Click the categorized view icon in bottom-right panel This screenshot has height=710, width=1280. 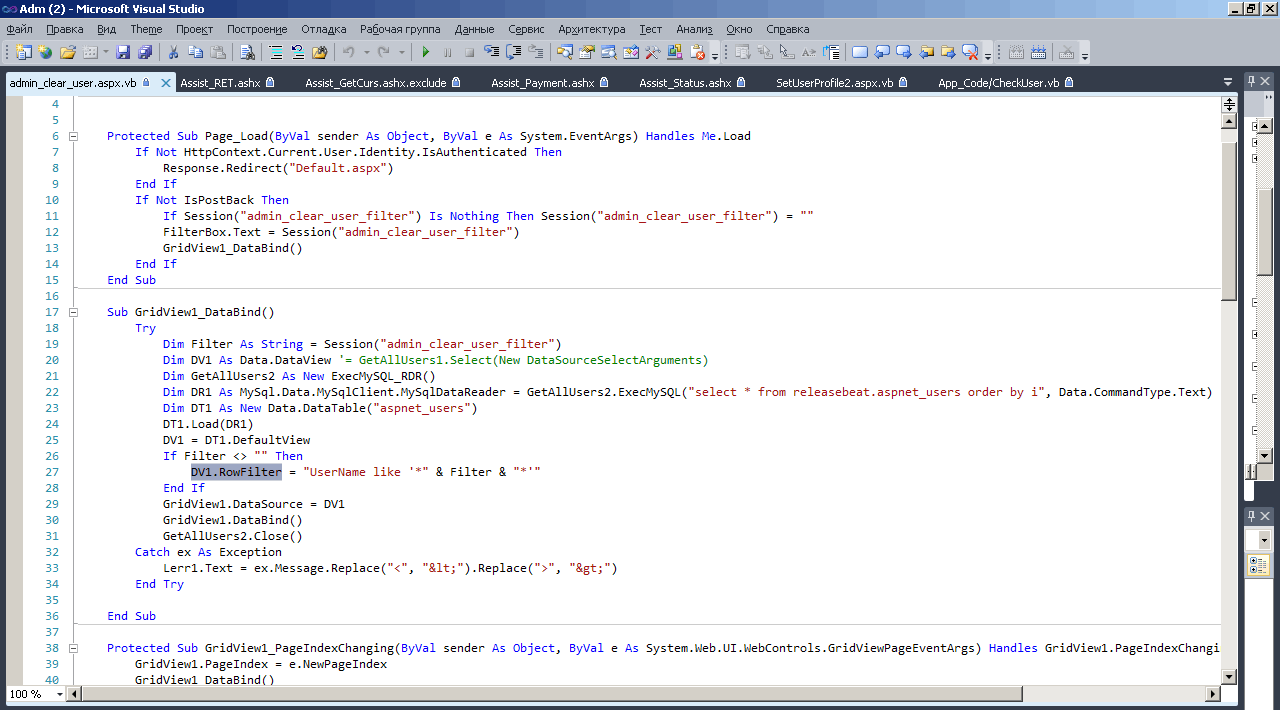click(x=1258, y=566)
